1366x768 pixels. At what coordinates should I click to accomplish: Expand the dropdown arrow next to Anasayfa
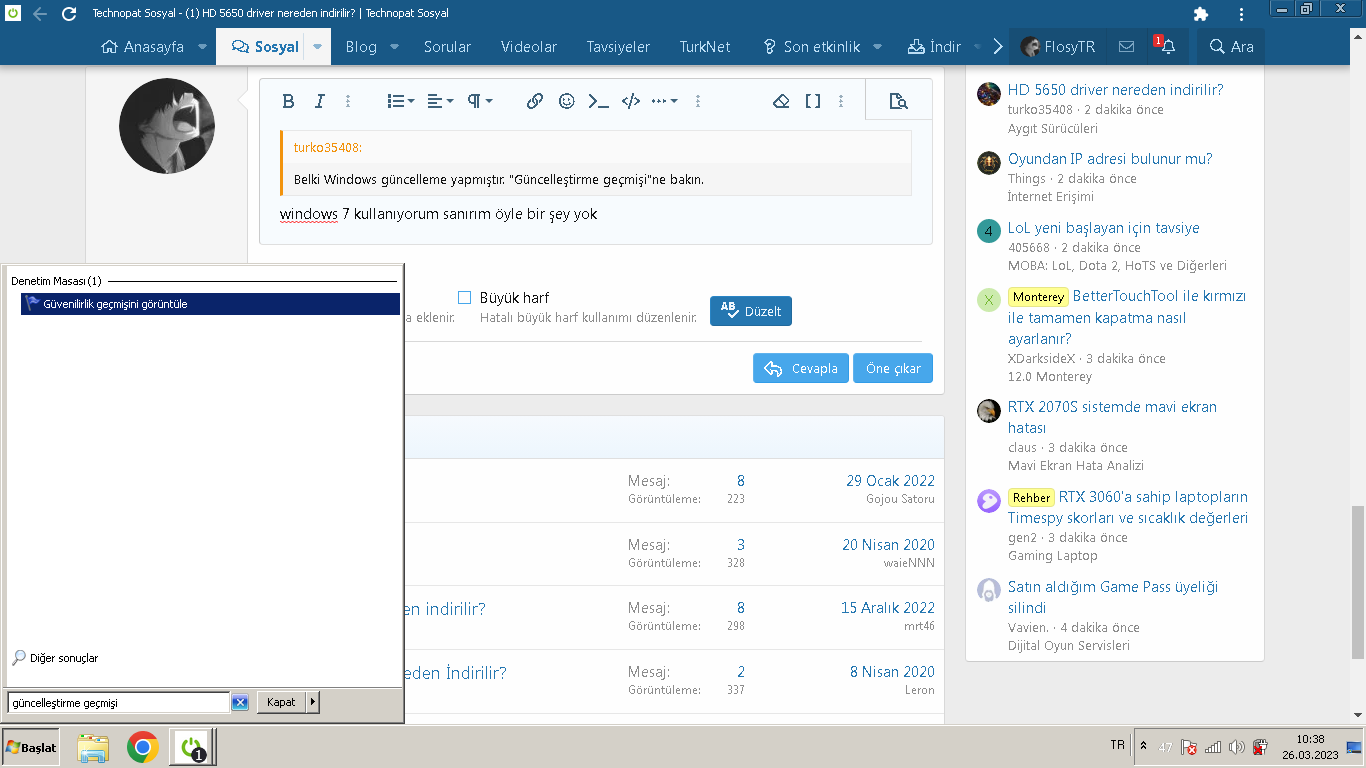203,47
